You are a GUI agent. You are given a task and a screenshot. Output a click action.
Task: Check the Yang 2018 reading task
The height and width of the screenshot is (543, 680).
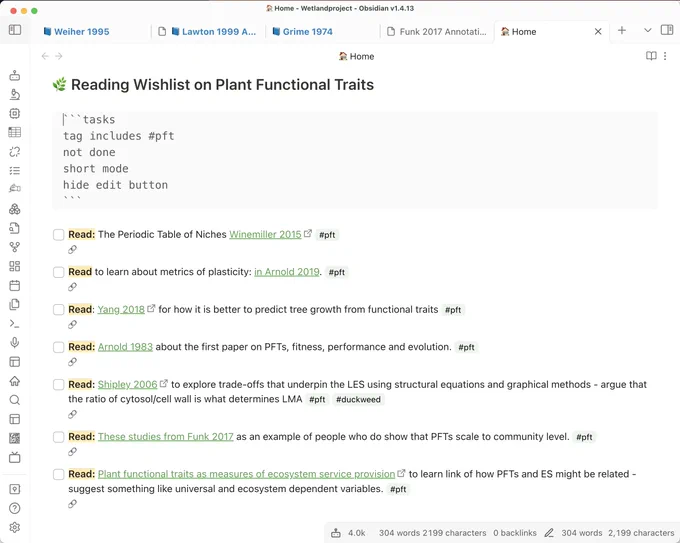[x=59, y=310]
